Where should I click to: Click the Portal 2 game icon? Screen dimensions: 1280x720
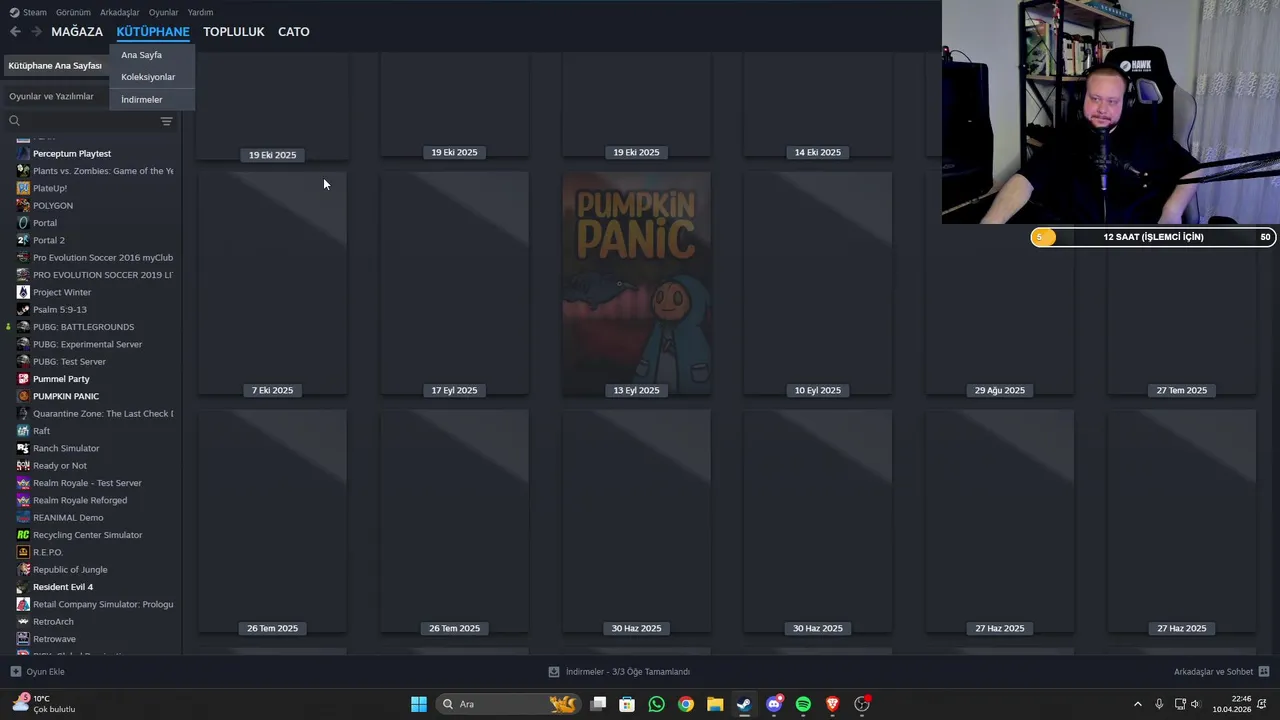[x=23, y=240]
